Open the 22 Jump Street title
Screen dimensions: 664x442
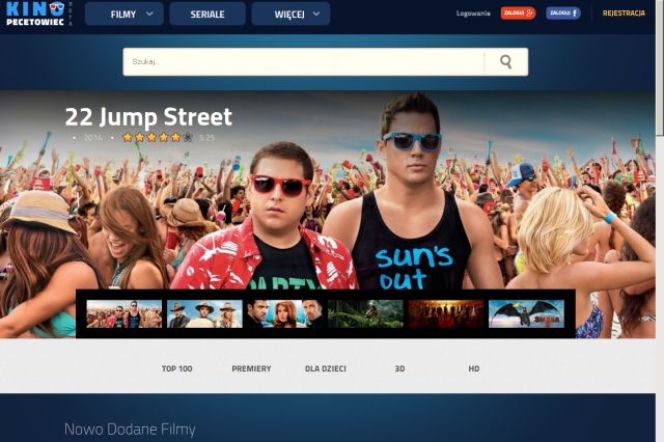coord(149,117)
